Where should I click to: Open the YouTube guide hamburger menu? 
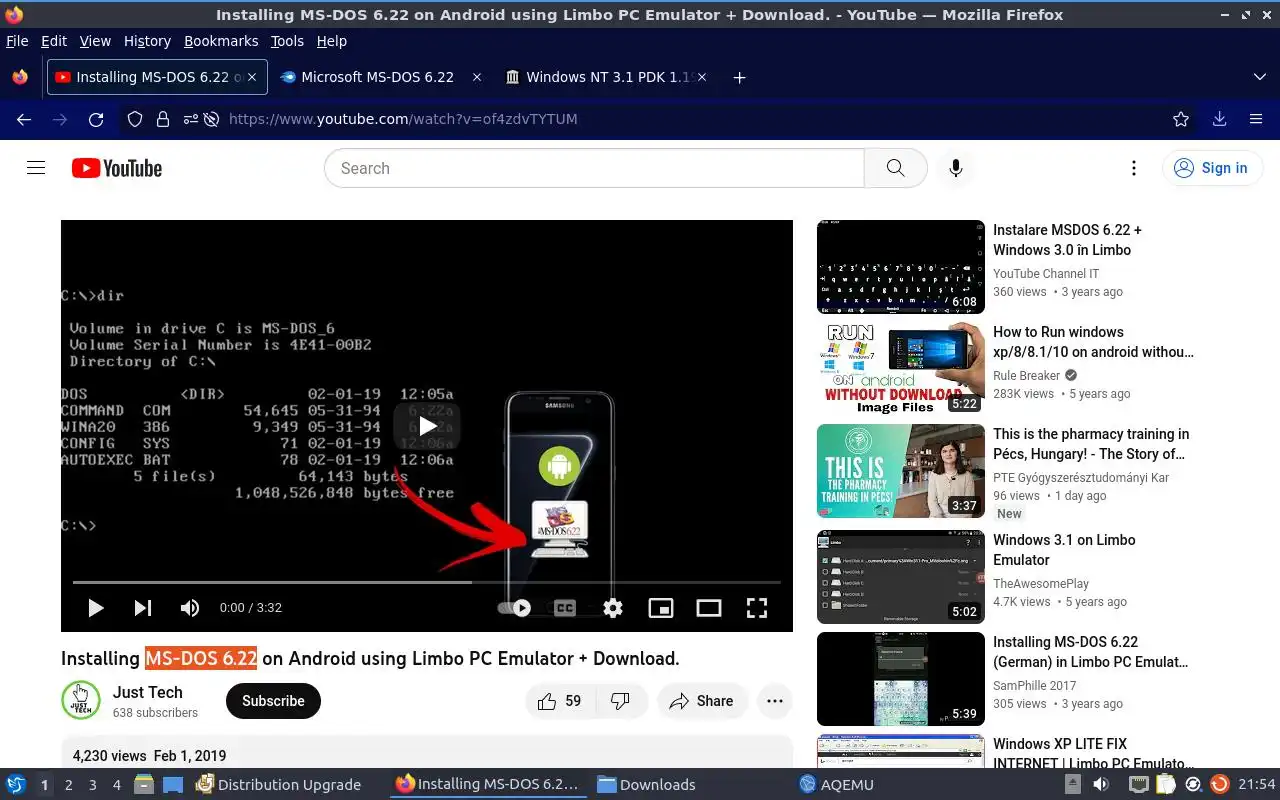pos(36,168)
